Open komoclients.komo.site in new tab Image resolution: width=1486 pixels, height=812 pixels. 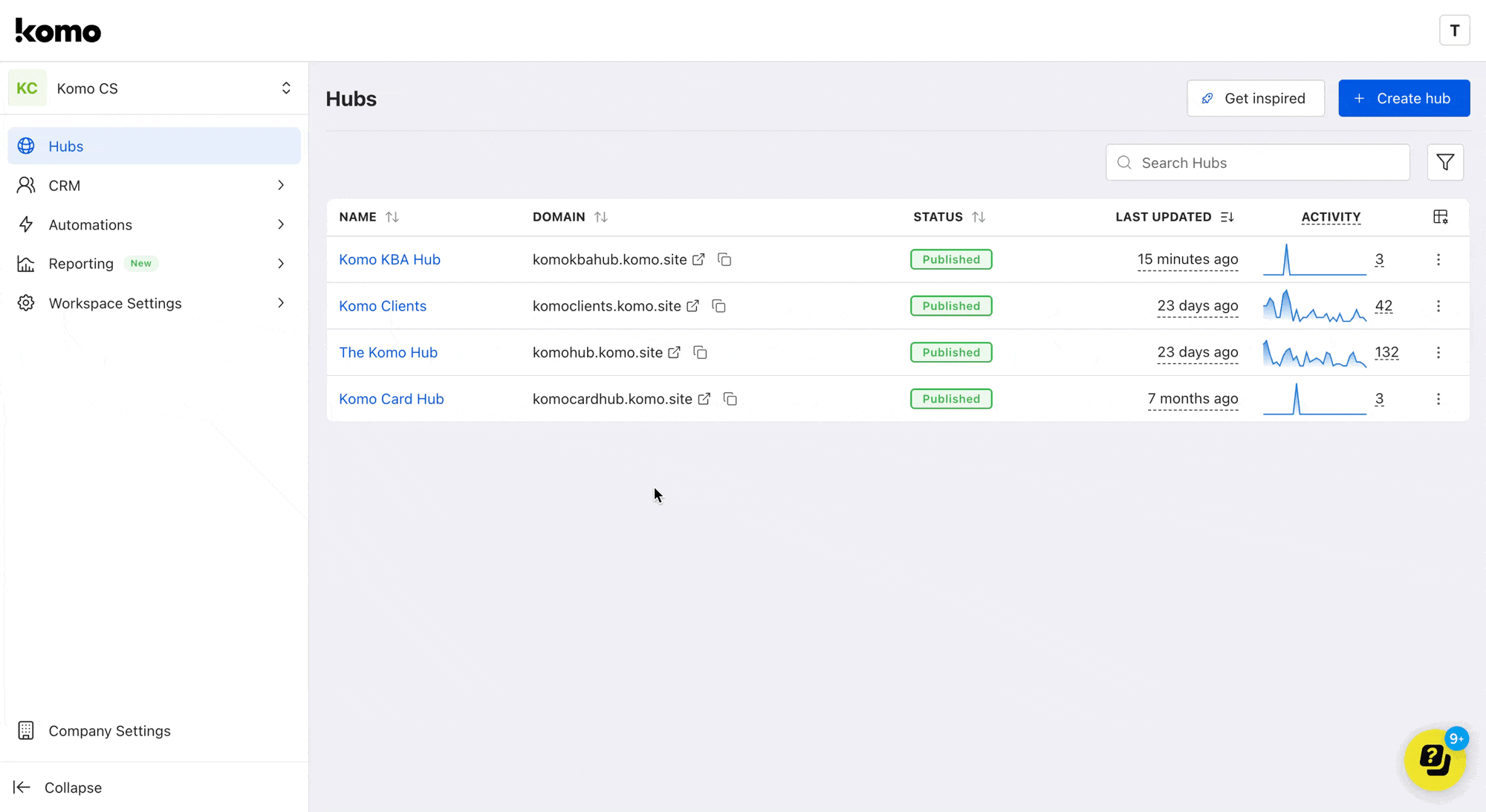coord(692,306)
